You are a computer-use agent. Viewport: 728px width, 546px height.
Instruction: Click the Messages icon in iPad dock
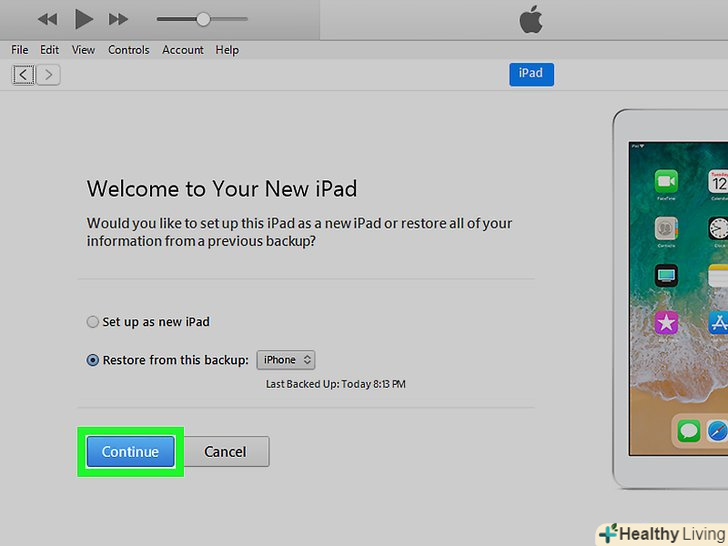tap(689, 431)
